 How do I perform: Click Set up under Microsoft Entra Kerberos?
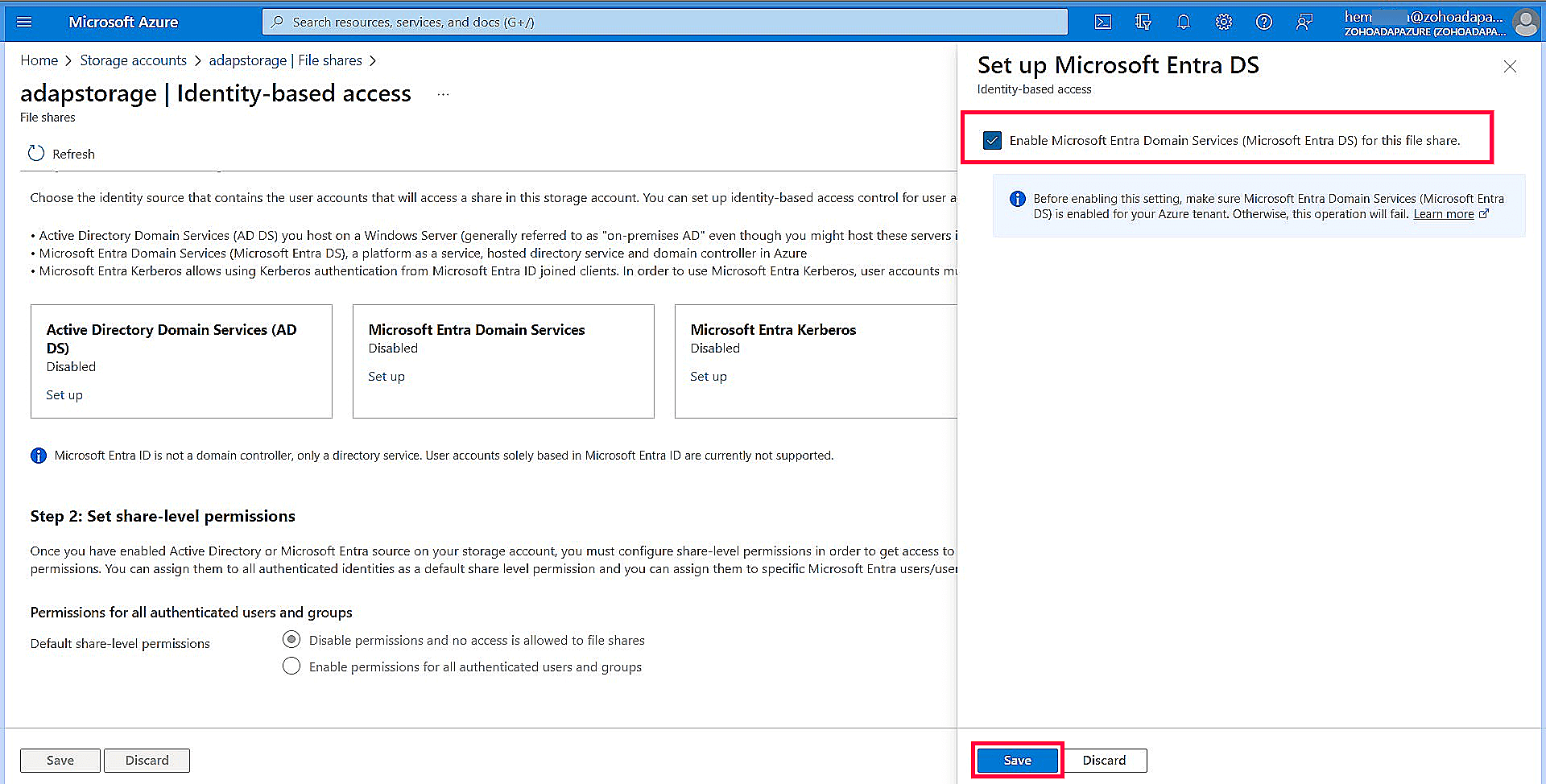tap(709, 376)
